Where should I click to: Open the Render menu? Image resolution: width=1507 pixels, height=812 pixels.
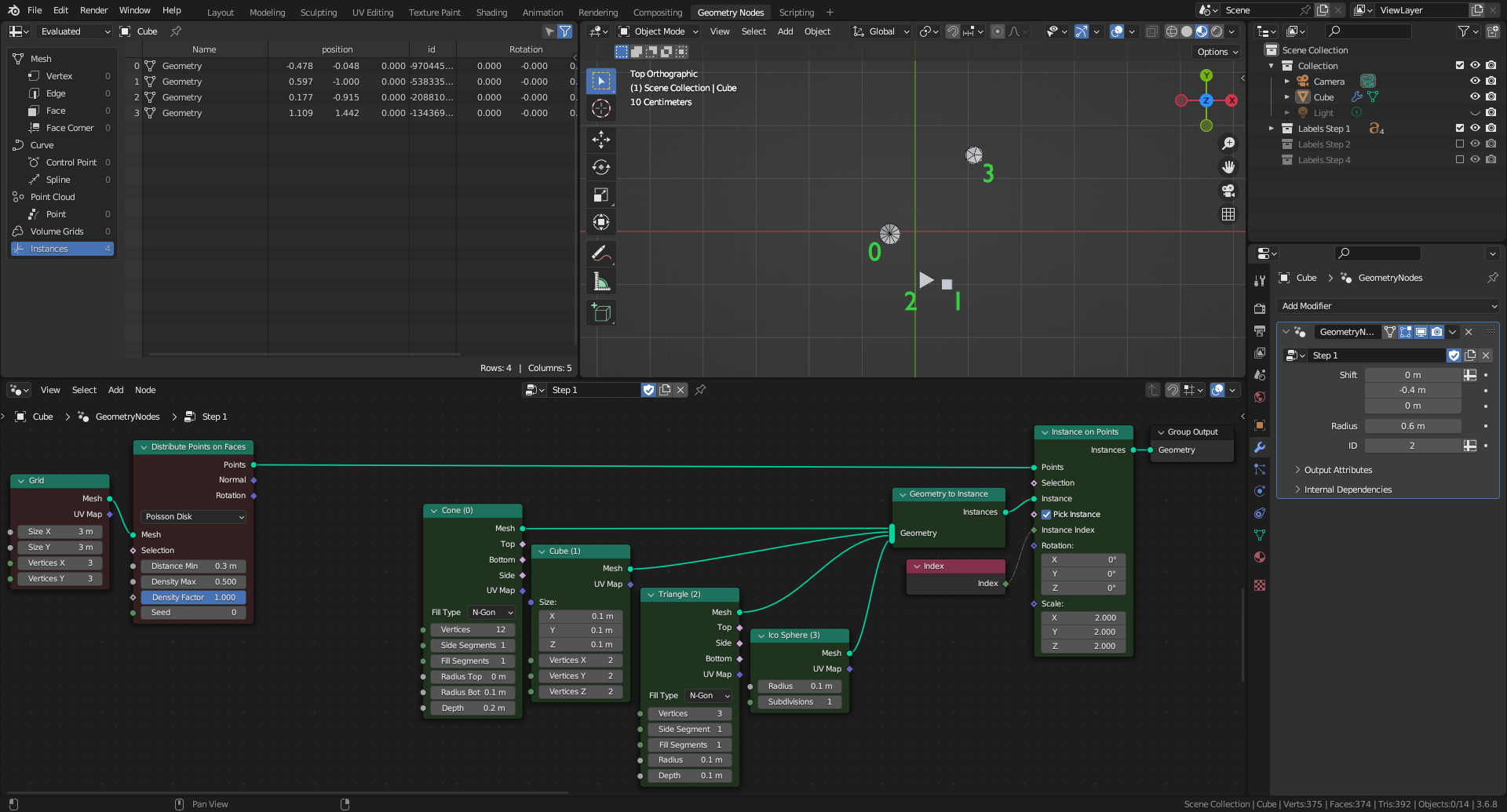coord(93,10)
